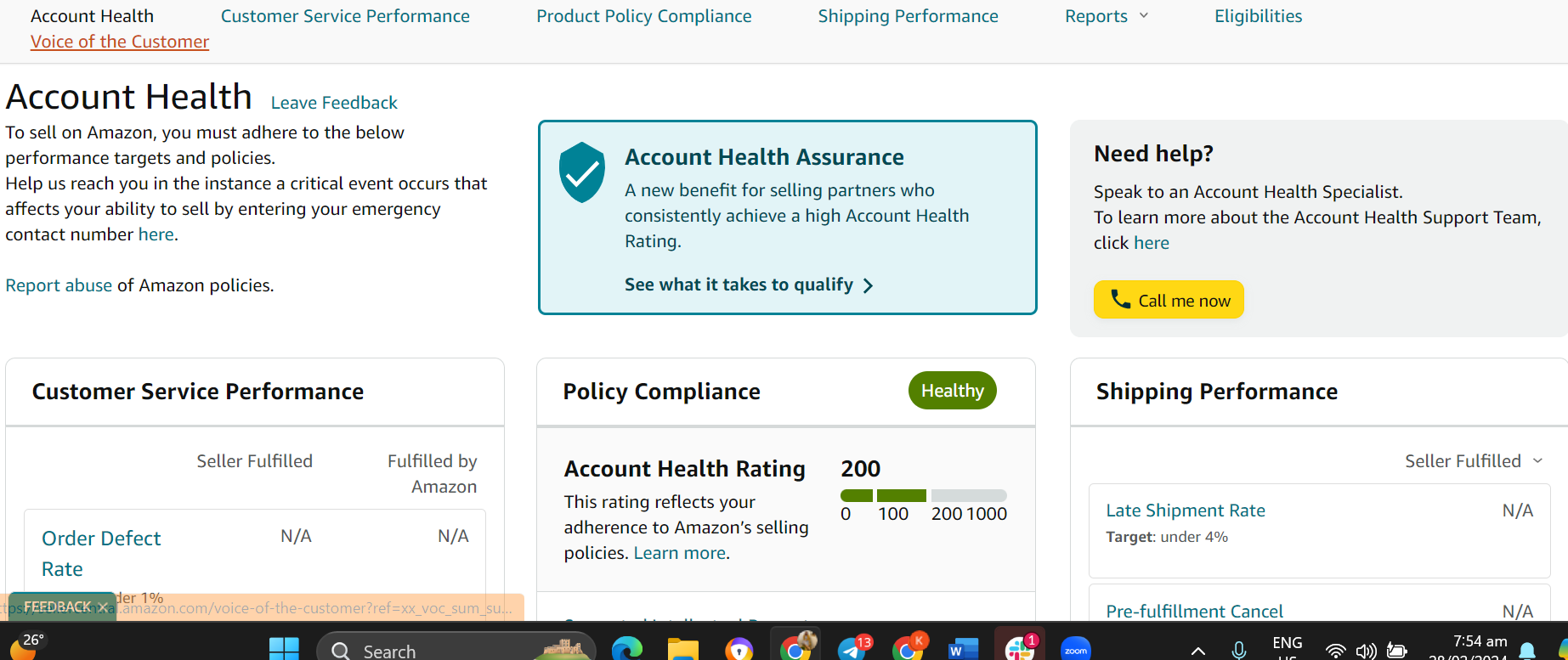
Task: Open the Reports dropdown menu
Action: [x=1107, y=16]
